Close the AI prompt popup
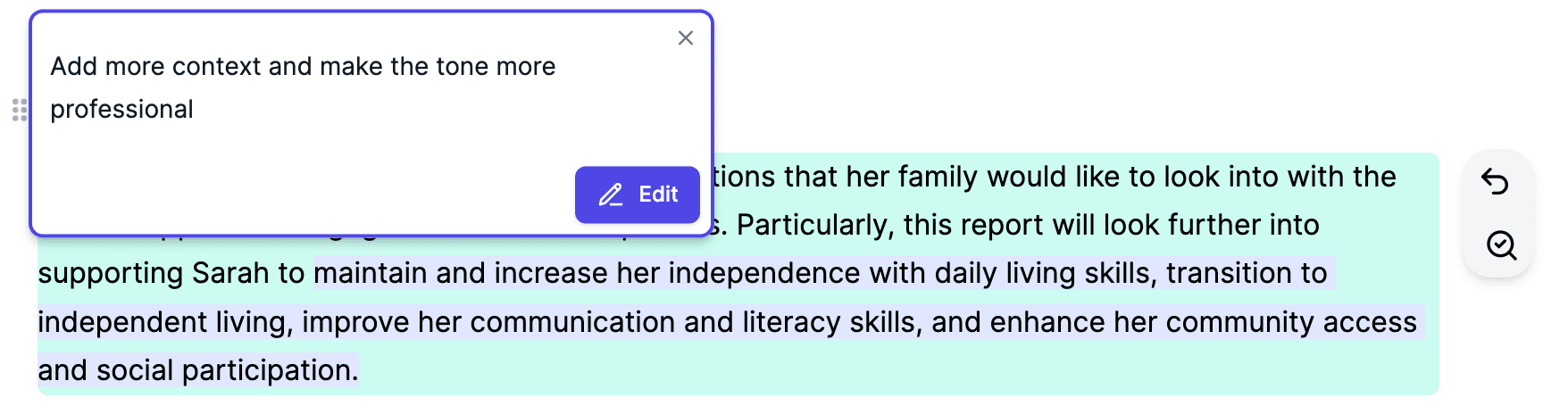Image resolution: width=1568 pixels, height=414 pixels. (x=686, y=38)
